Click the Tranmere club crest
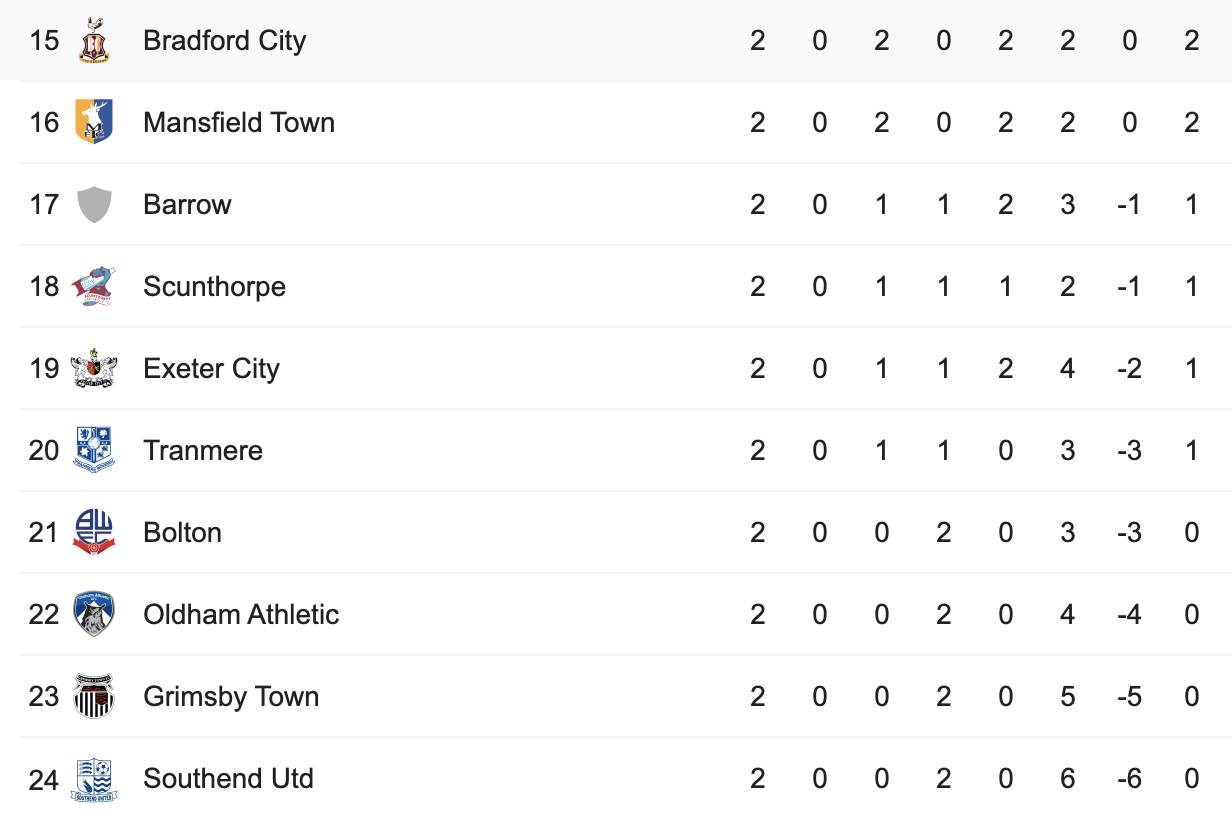The image size is (1232, 828). pyautogui.click(x=94, y=450)
